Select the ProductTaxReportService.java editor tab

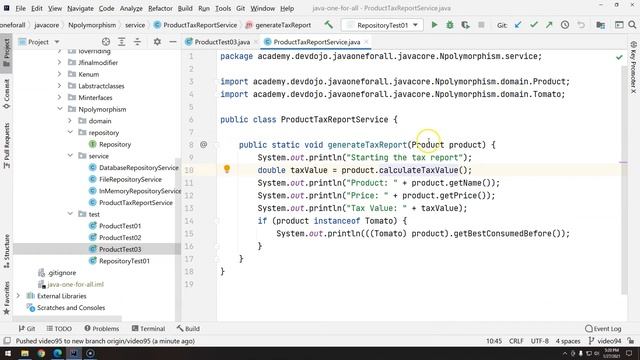316,42
